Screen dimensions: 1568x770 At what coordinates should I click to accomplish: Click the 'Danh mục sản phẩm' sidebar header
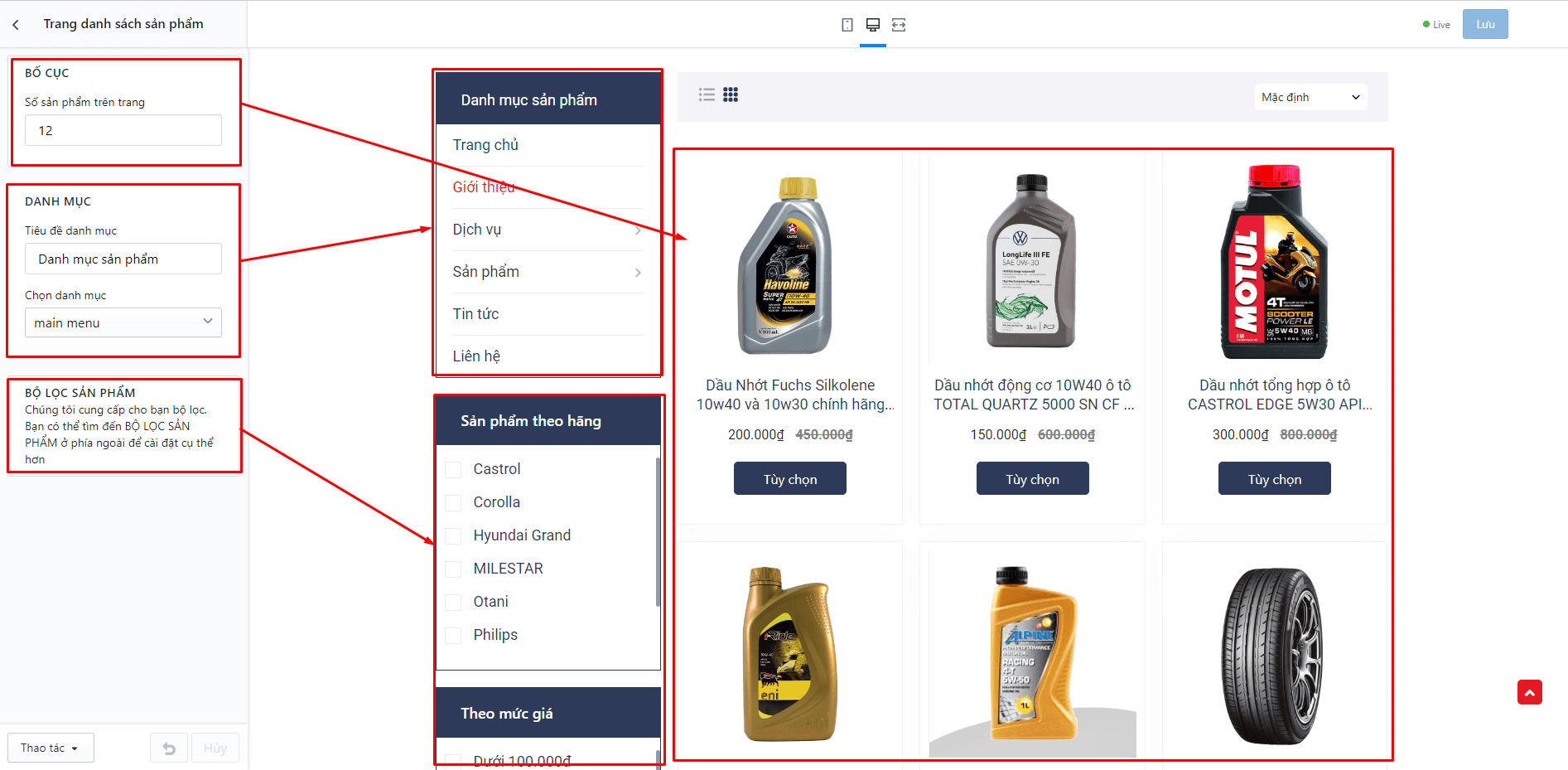[x=548, y=99]
